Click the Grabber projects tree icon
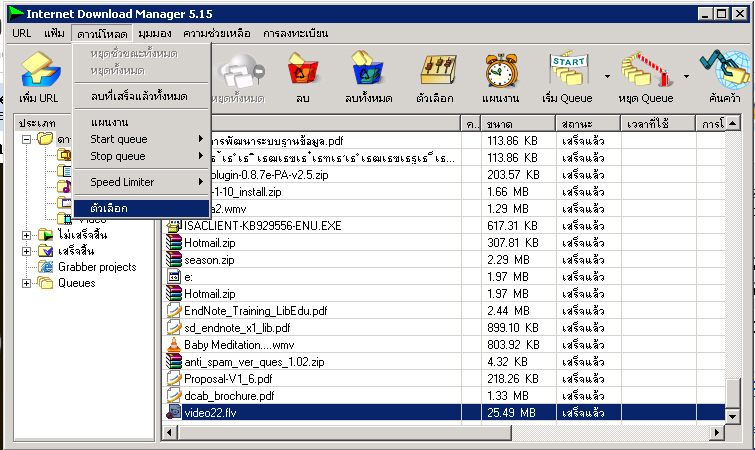 pos(46,267)
